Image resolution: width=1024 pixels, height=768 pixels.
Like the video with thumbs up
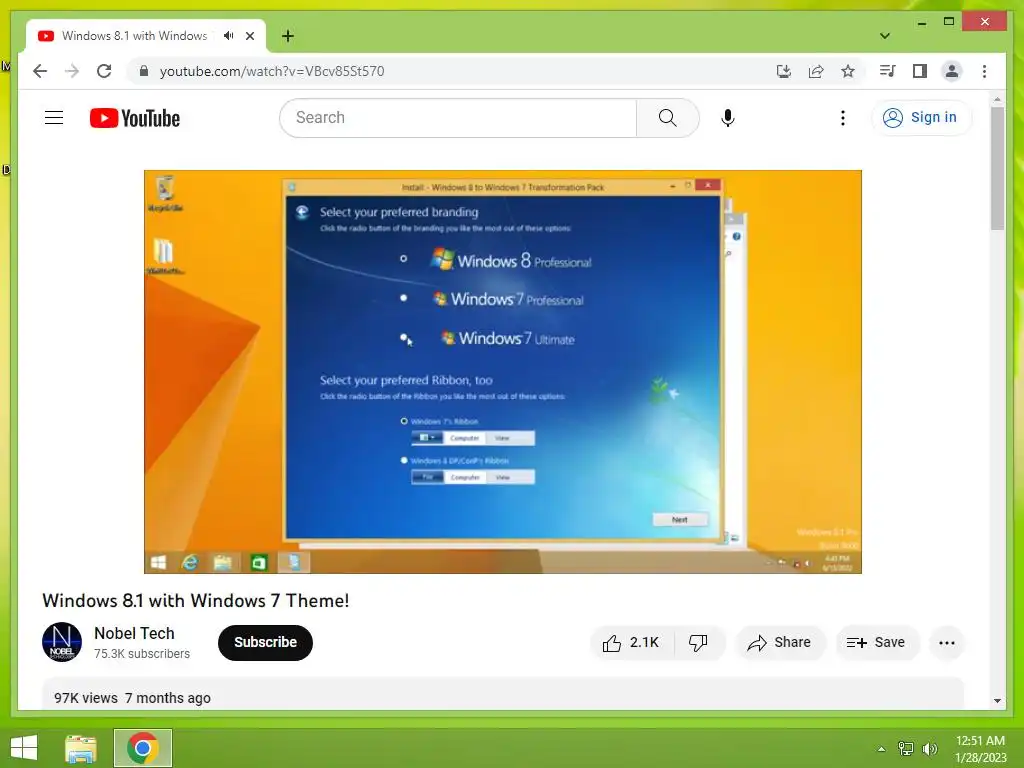click(x=630, y=643)
